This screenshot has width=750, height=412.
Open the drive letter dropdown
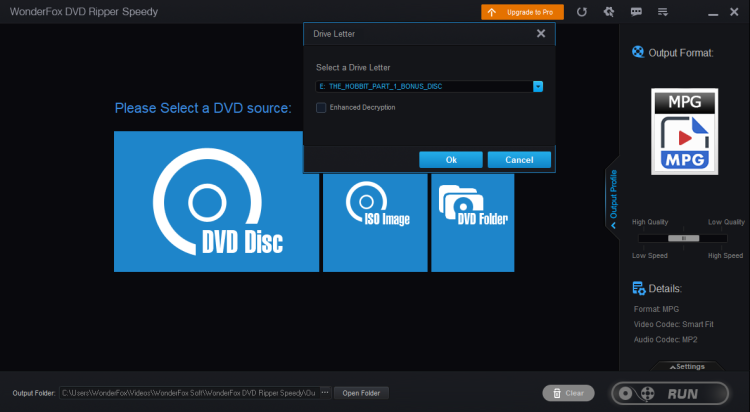pyautogui.click(x=538, y=87)
